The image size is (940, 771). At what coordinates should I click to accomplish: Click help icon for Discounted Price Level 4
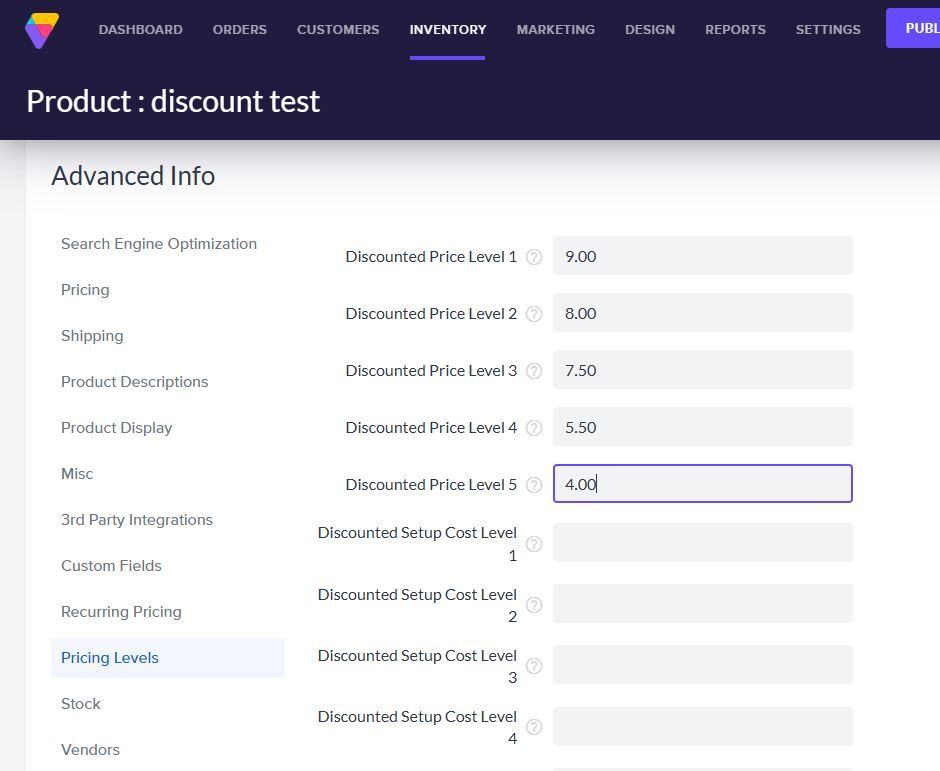coord(534,428)
